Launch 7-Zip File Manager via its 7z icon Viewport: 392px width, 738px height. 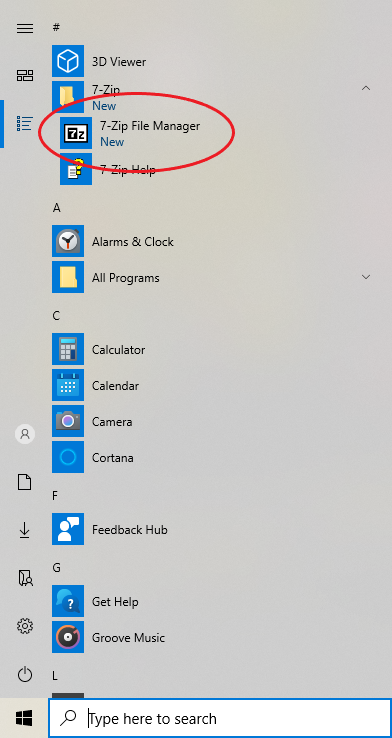[76, 133]
